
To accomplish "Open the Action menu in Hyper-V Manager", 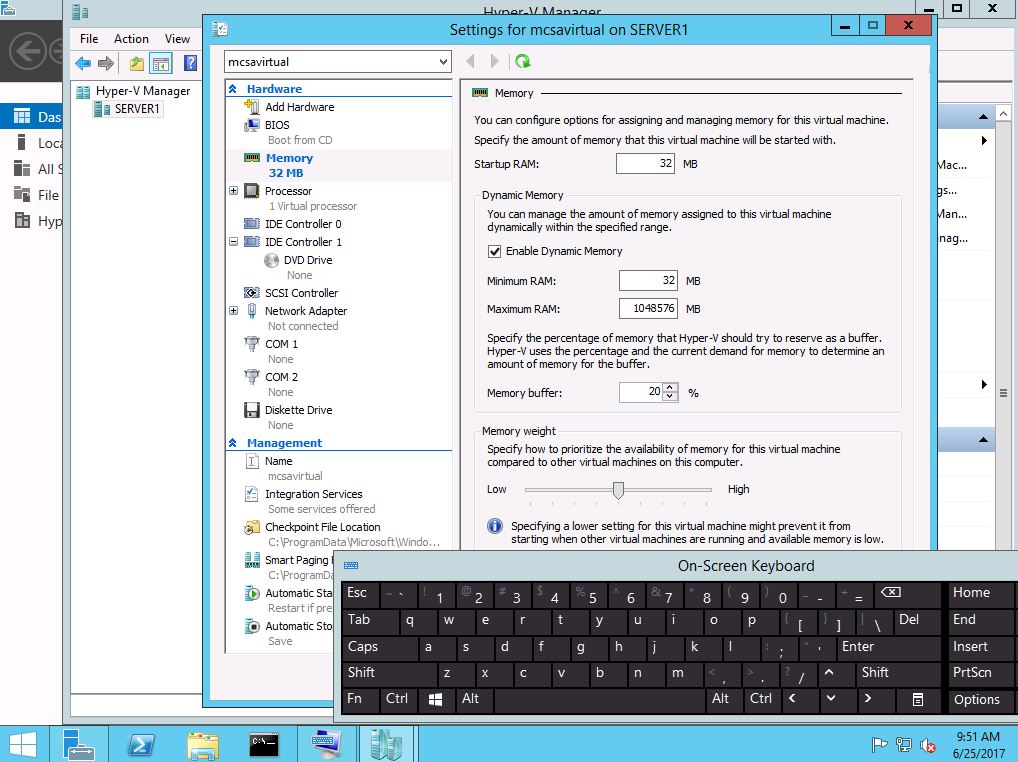I will 131,39.
